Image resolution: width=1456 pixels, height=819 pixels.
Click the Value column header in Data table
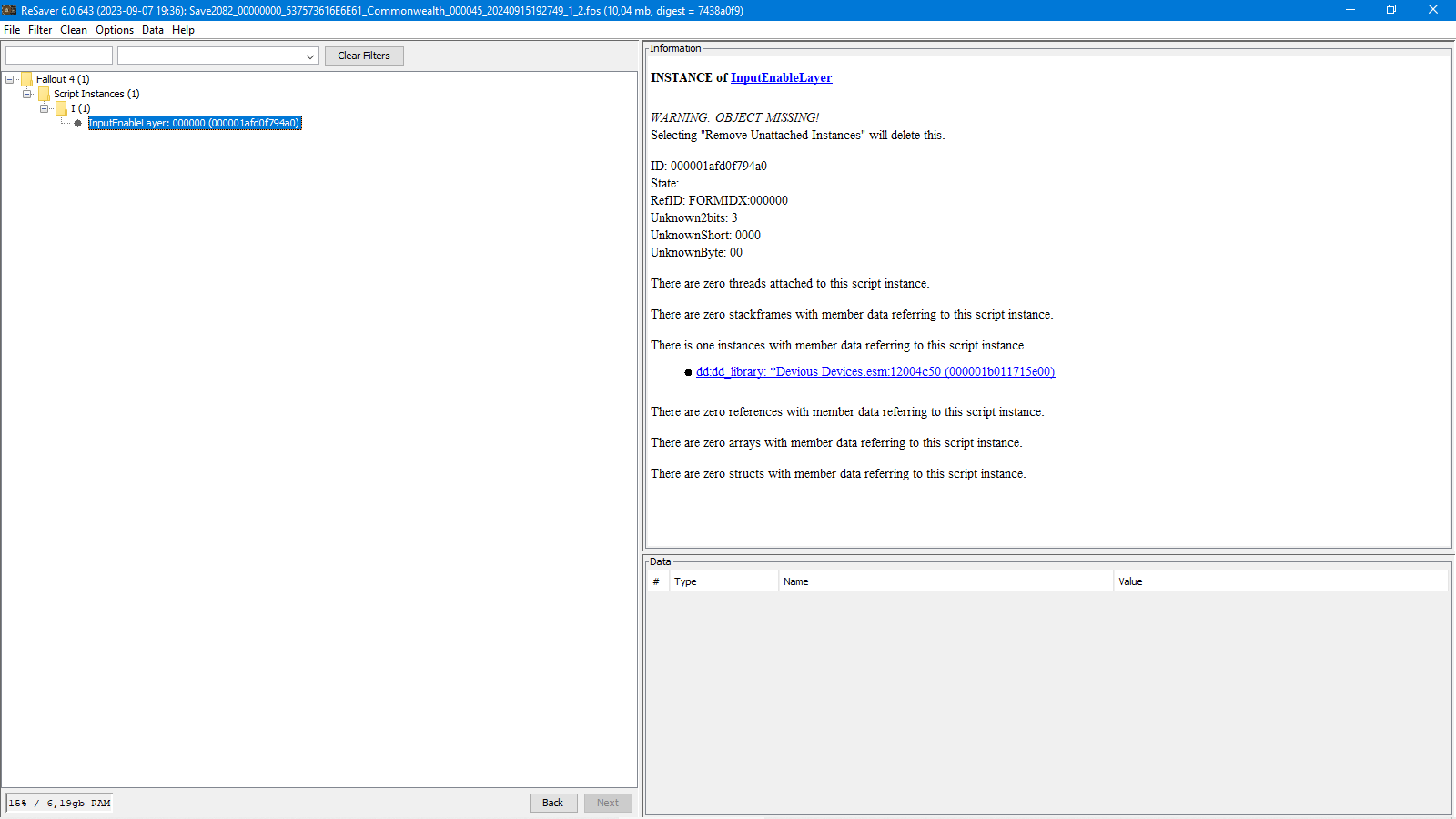pos(1130,581)
